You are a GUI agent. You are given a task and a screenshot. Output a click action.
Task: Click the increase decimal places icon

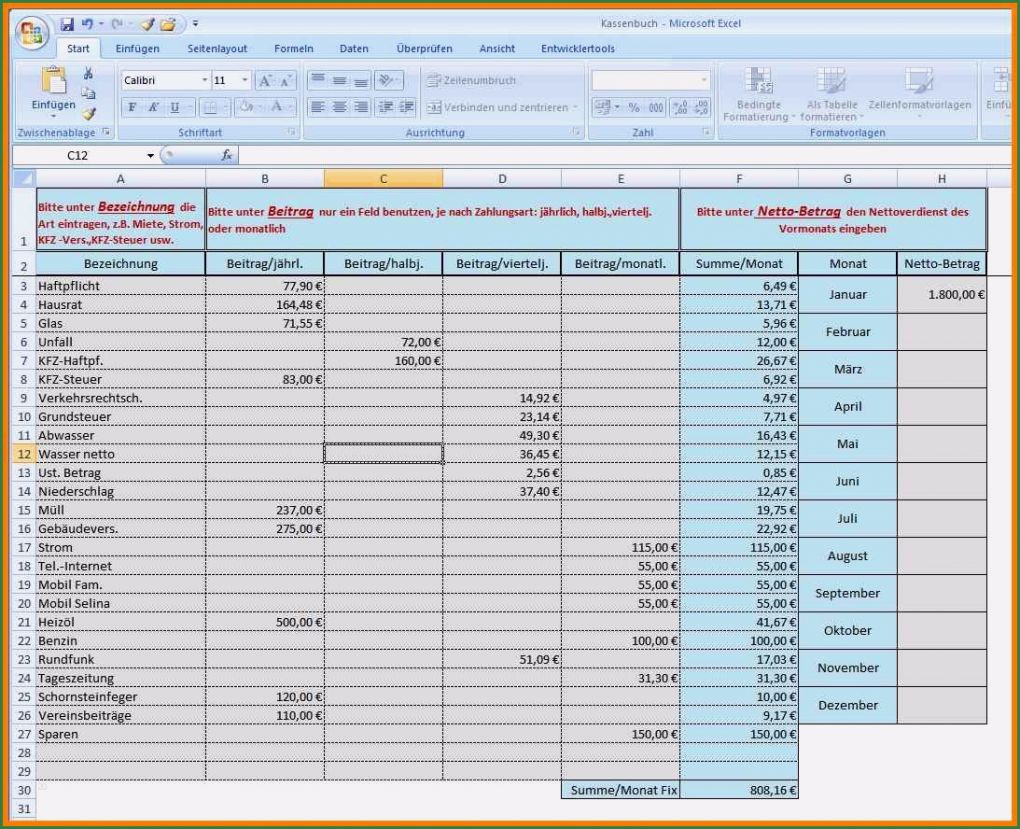tap(679, 107)
